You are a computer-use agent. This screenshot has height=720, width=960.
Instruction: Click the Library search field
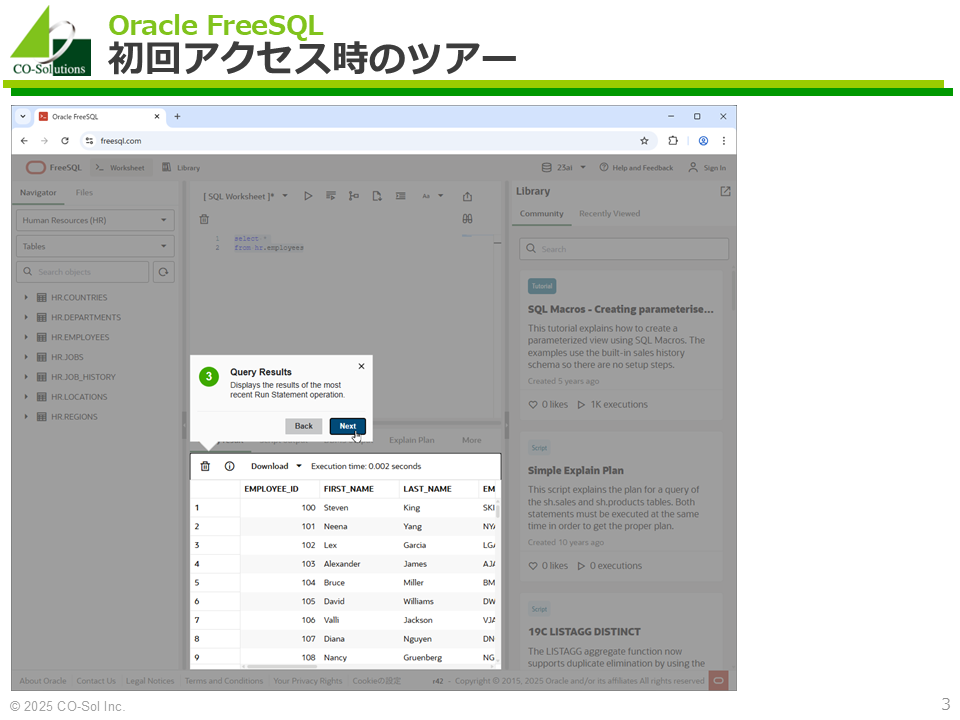pyautogui.click(x=624, y=249)
